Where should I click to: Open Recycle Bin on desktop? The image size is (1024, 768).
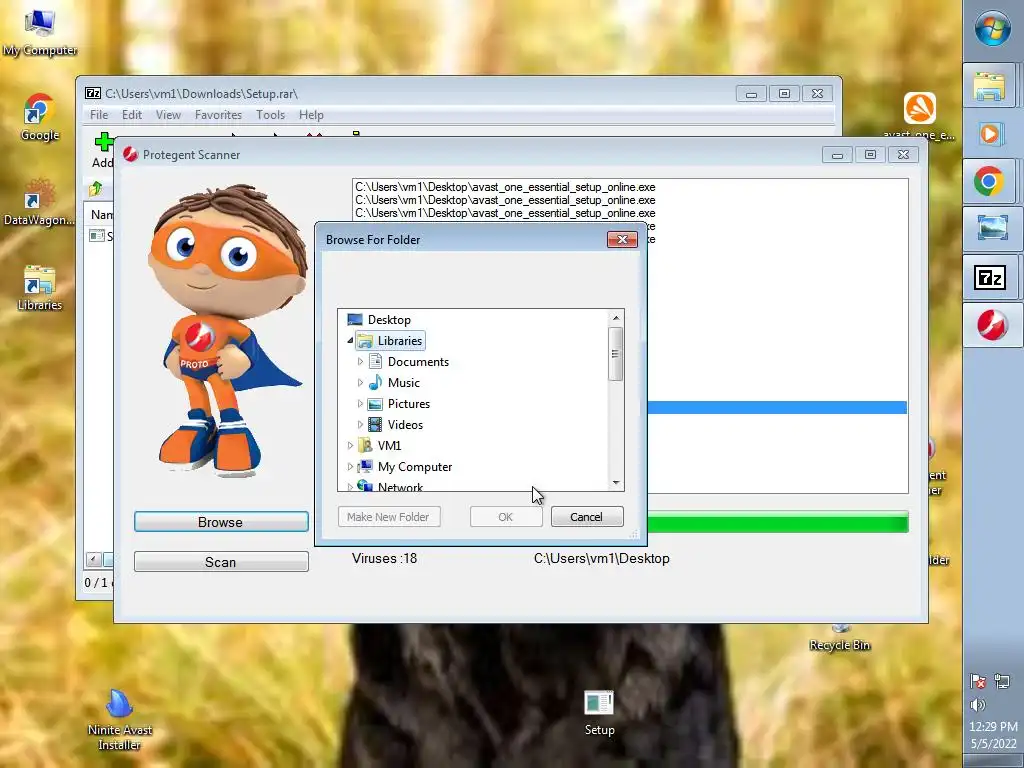840,638
